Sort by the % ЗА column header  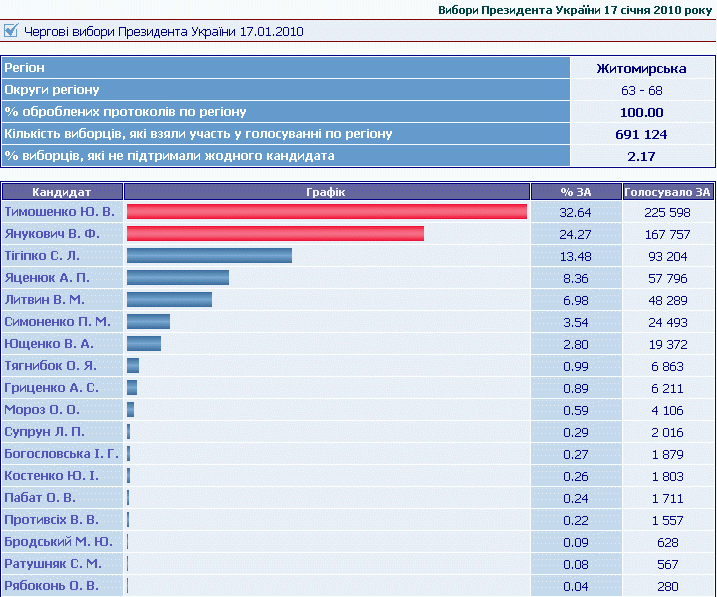tap(575, 192)
